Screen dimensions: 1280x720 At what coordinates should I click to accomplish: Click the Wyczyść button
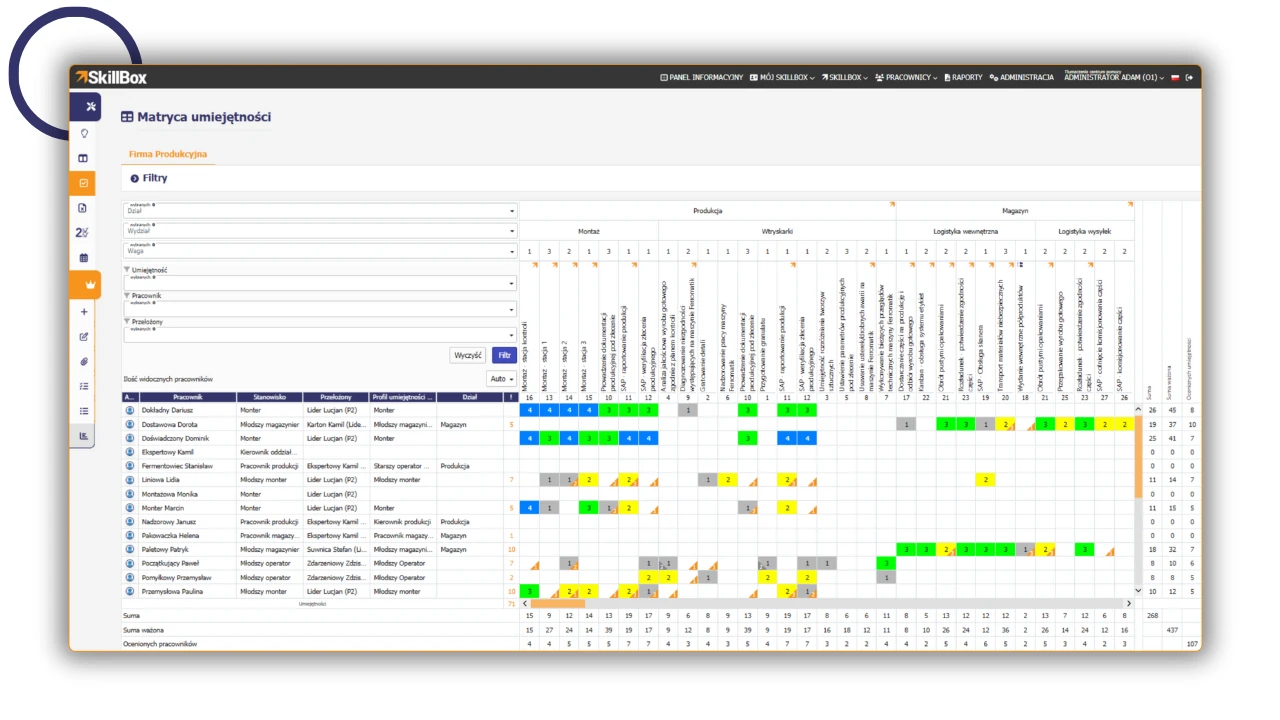[x=469, y=355]
